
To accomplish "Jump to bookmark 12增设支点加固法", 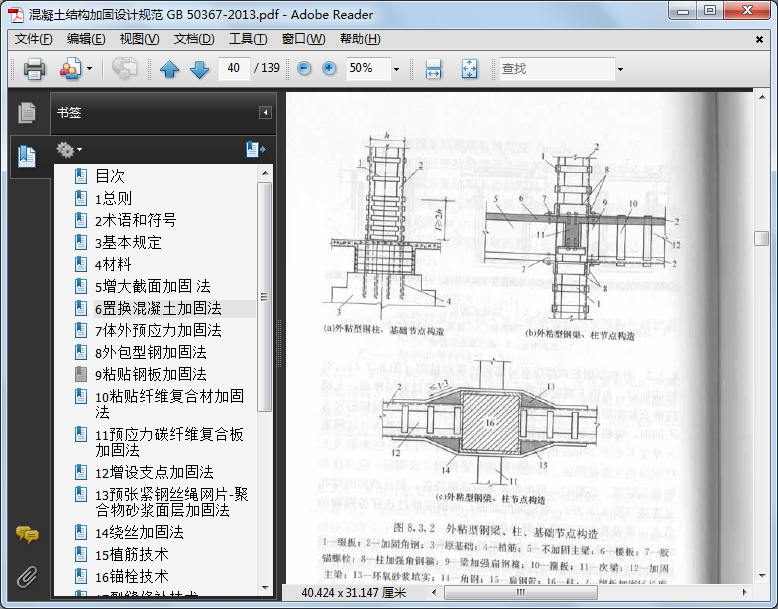I will click(x=154, y=472).
